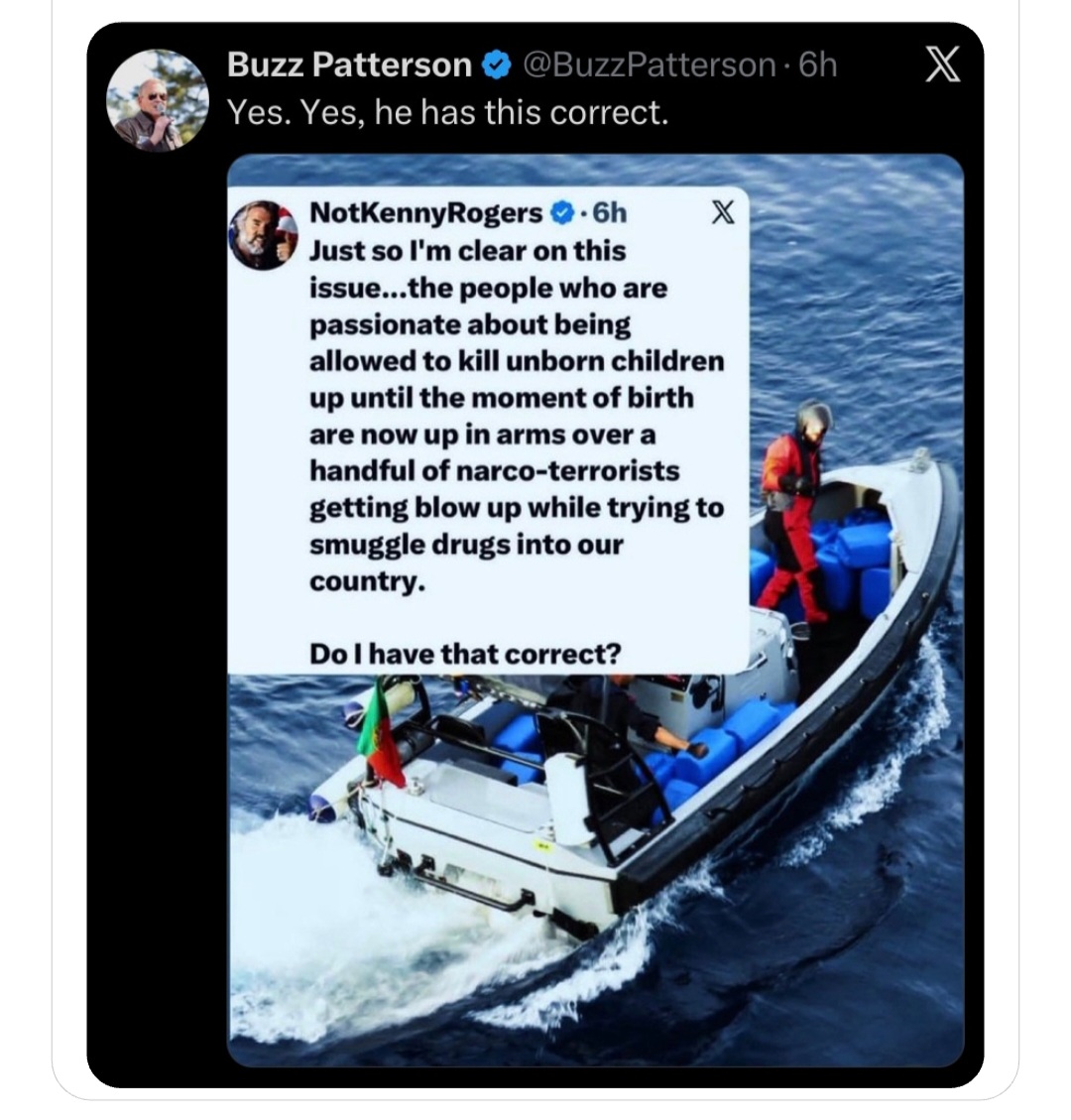Click the X logo beside Buzz Patterson's post
The width and height of the screenshot is (1071, 1120).
click(942, 64)
